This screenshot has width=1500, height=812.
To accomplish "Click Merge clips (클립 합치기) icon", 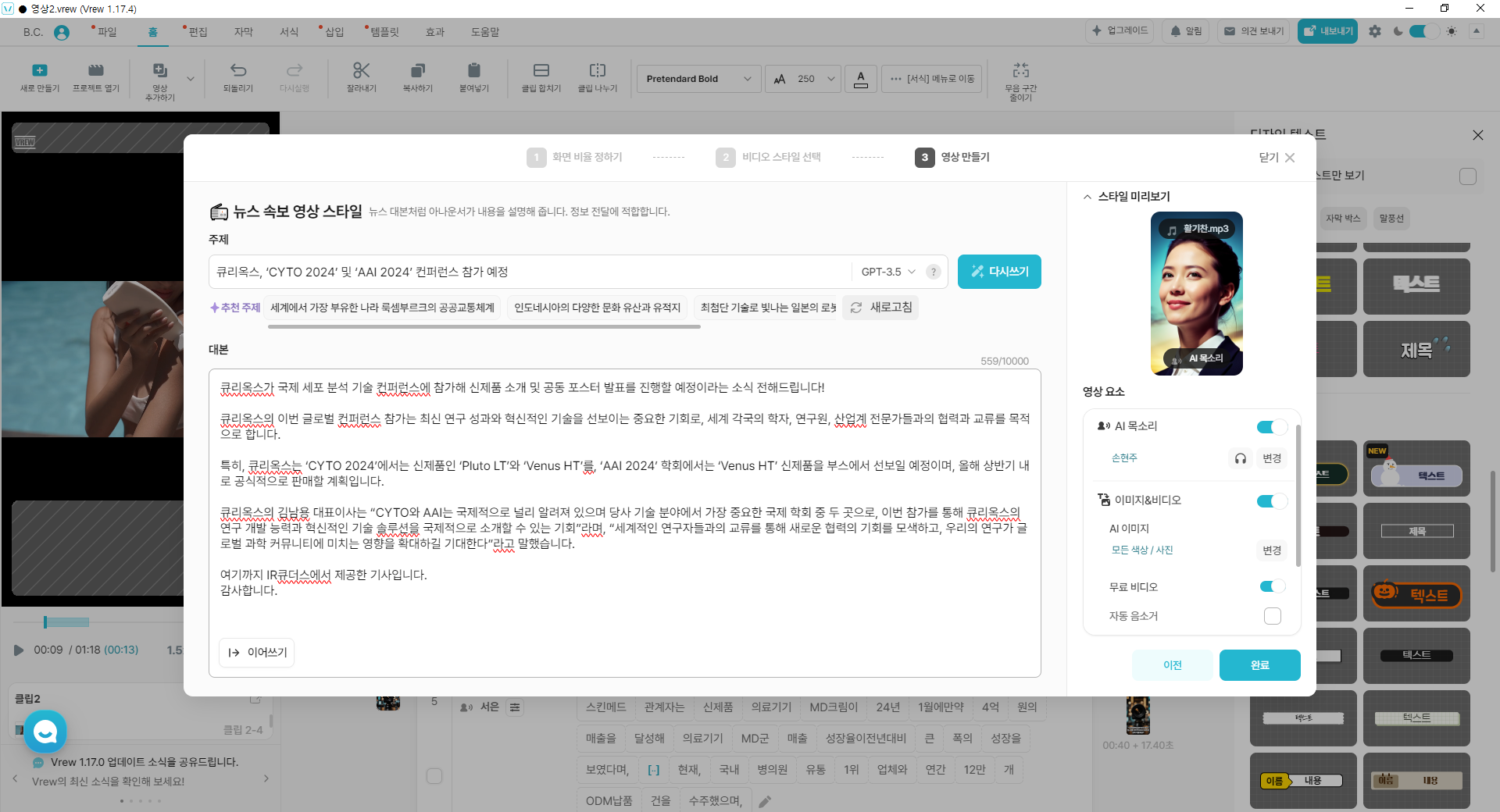I will pyautogui.click(x=541, y=70).
